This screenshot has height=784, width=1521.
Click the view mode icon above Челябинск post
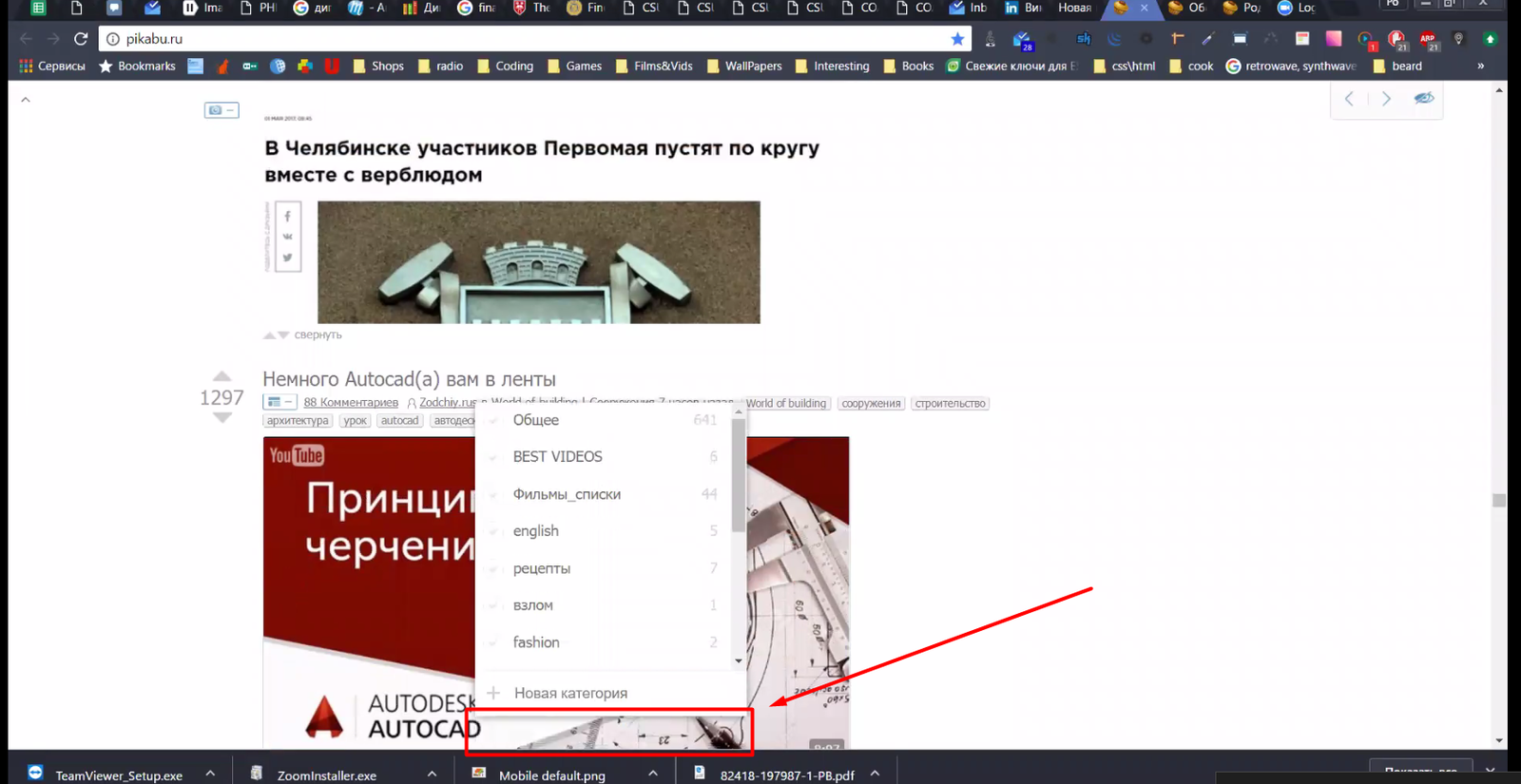(221, 110)
